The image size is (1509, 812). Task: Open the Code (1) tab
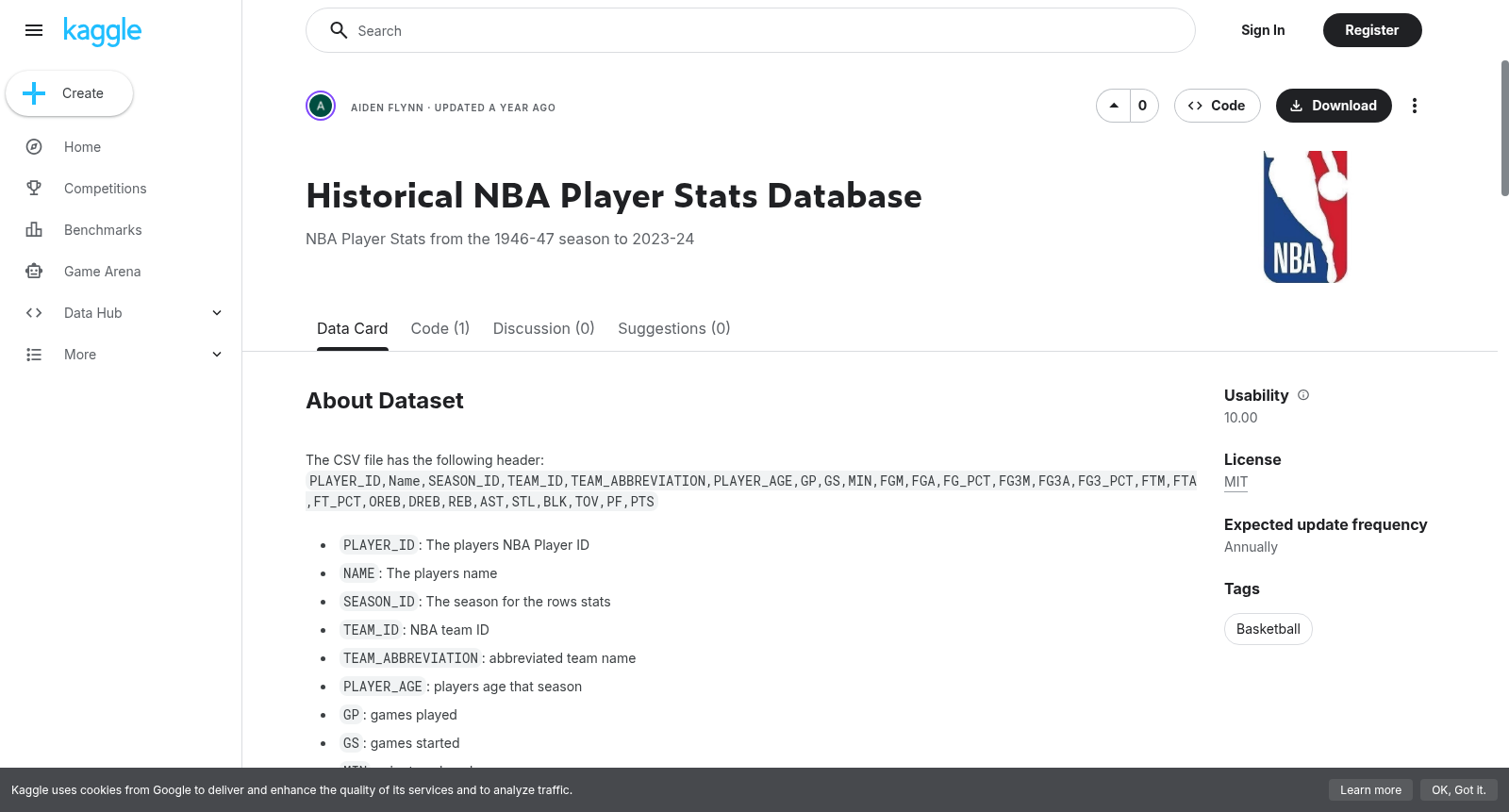[439, 328]
